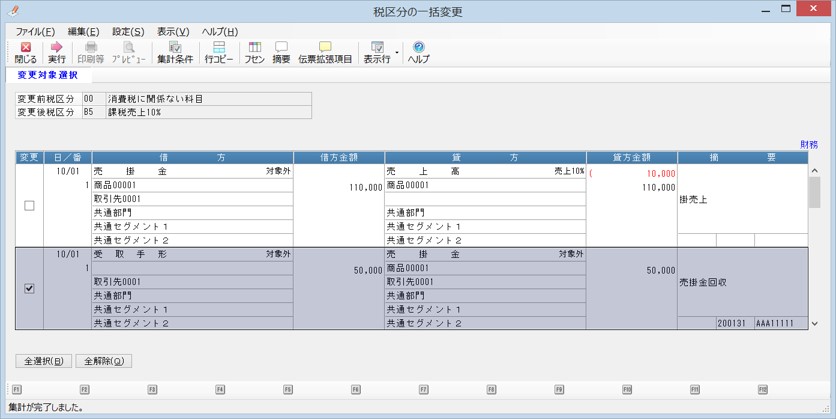Screen dimensions: 836x419
Task: Click the 閉じる close icon in toolbar
Action: (x=25, y=53)
